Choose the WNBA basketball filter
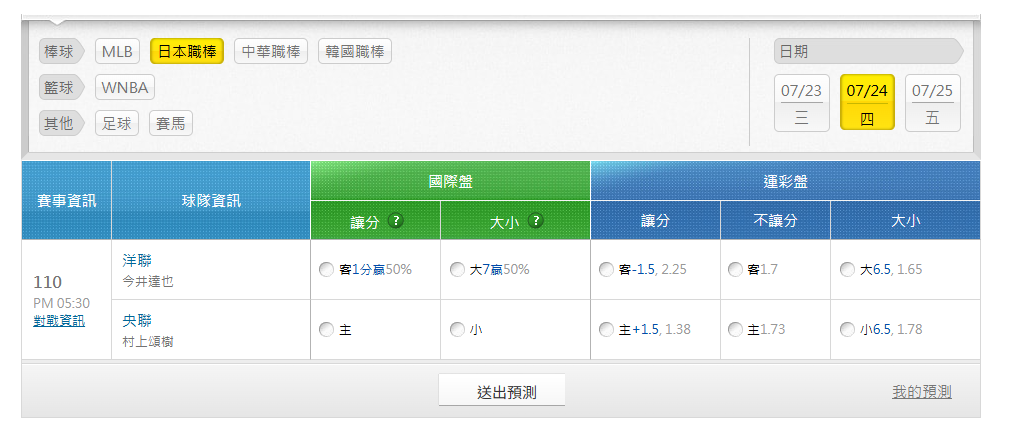The image size is (1035, 432). [125, 87]
